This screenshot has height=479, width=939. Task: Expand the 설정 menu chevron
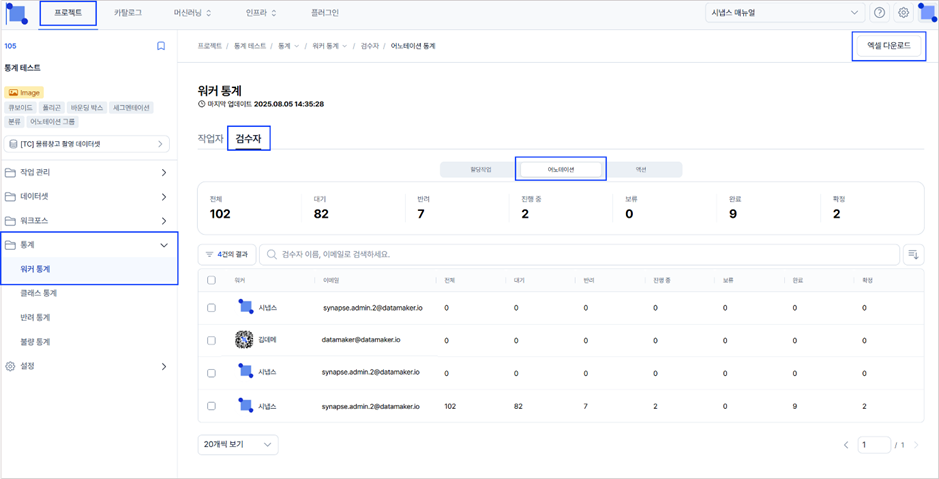tap(164, 366)
